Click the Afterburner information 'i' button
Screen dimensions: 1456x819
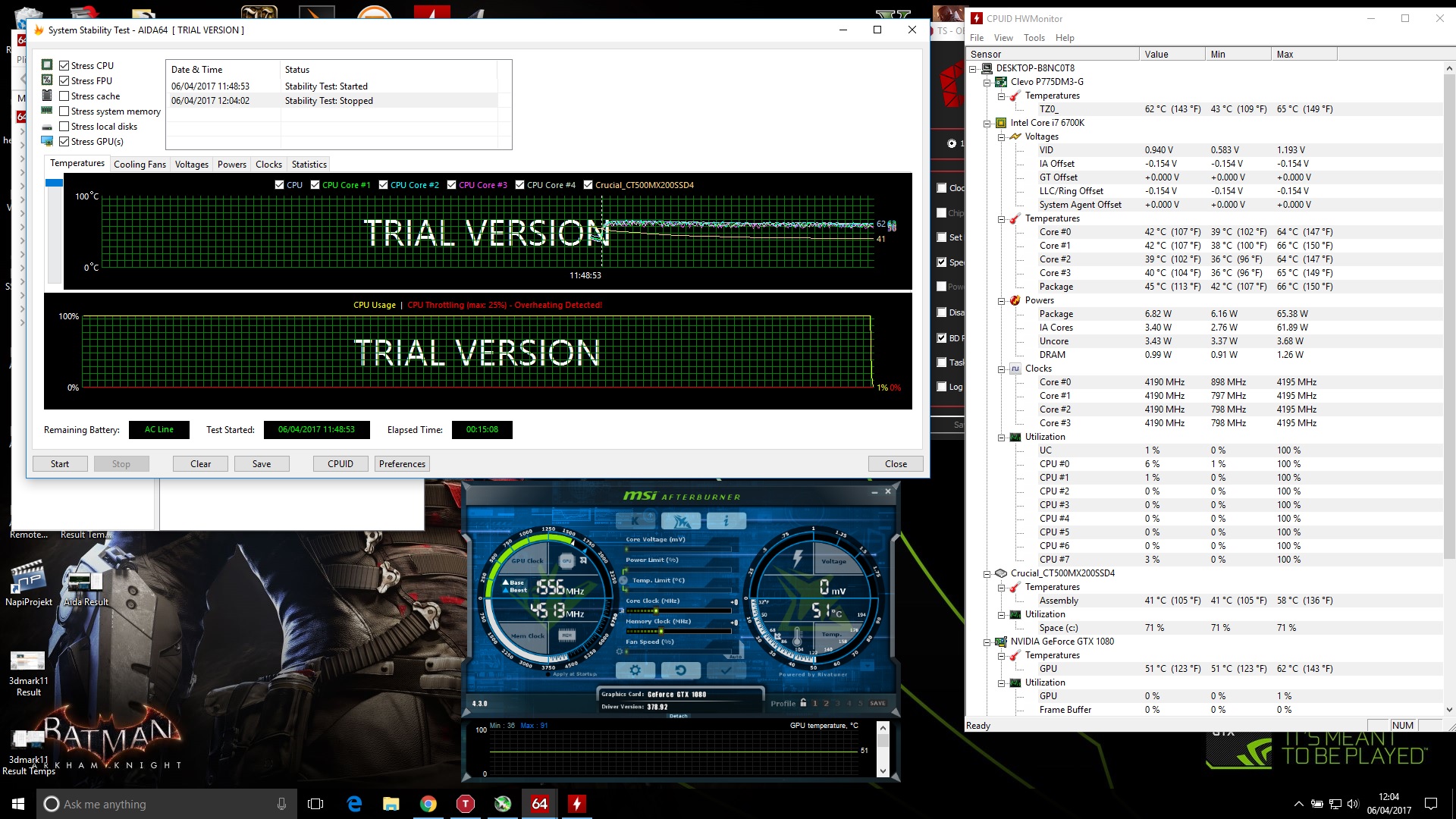pyautogui.click(x=726, y=521)
